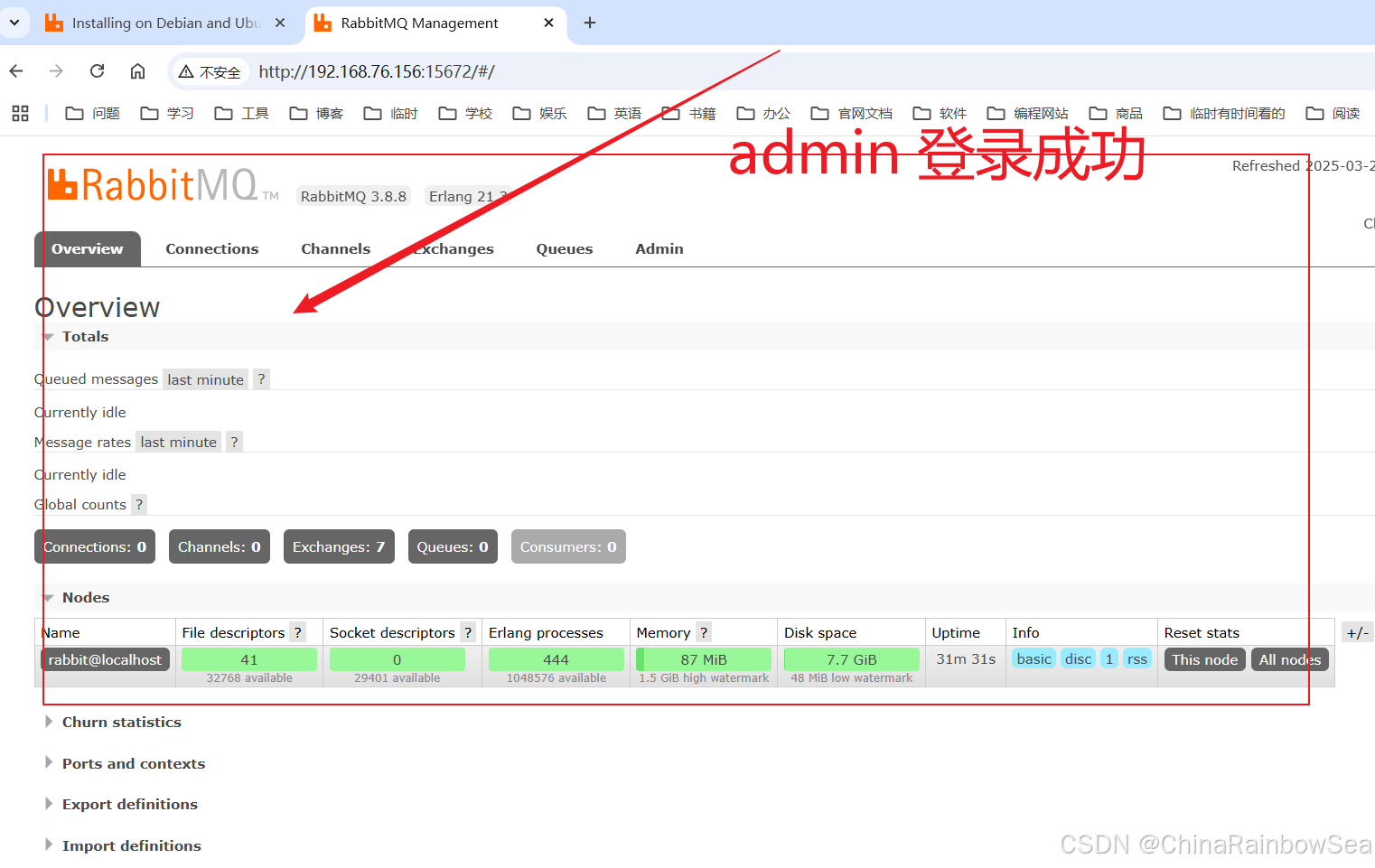1375x868 pixels.
Task: Open the 办公 bookmark folder
Action: (763, 113)
